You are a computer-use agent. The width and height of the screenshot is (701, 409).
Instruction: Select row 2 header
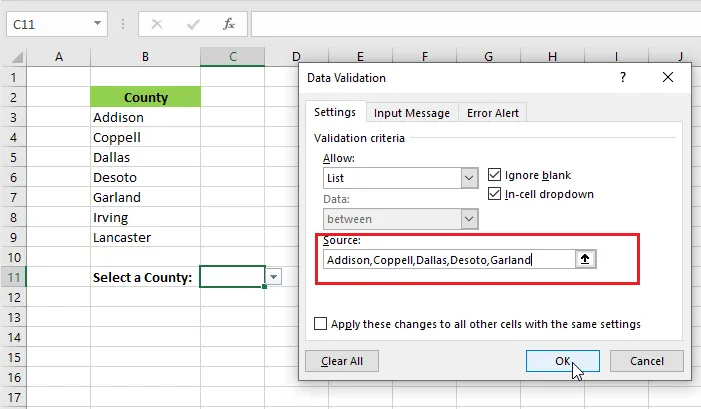click(13, 97)
